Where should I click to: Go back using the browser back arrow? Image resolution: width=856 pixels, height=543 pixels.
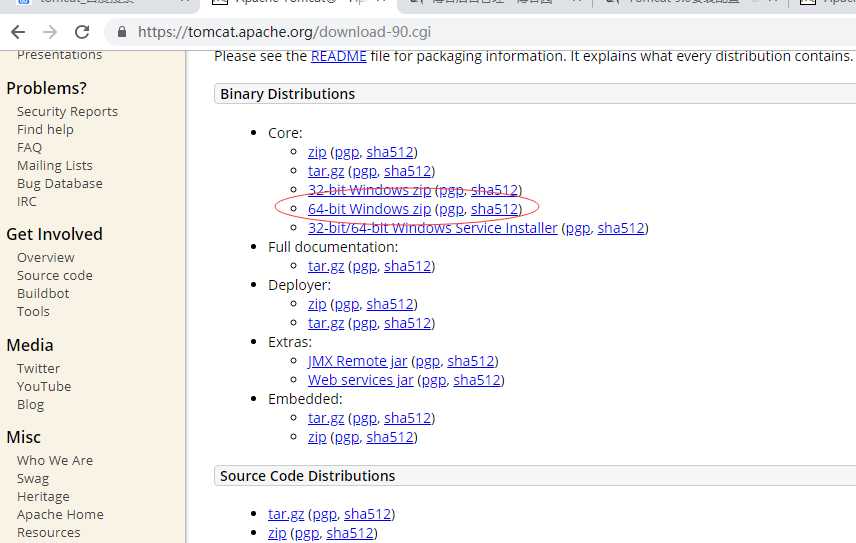[x=18, y=32]
